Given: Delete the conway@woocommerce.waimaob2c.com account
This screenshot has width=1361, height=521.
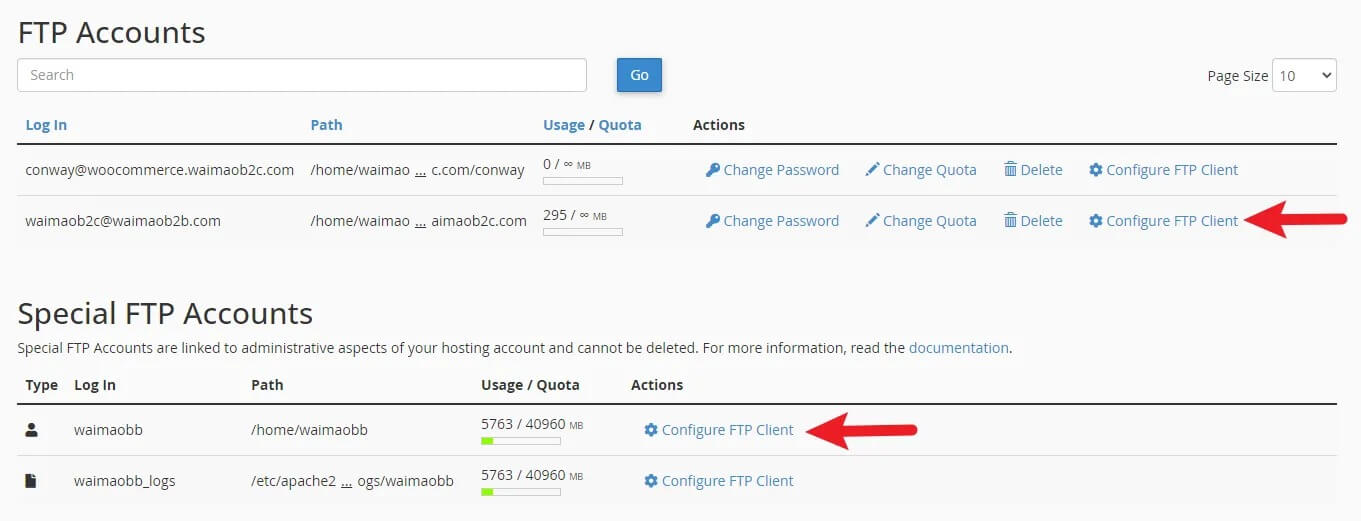Looking at the screenshot, I should [1033, 170].
